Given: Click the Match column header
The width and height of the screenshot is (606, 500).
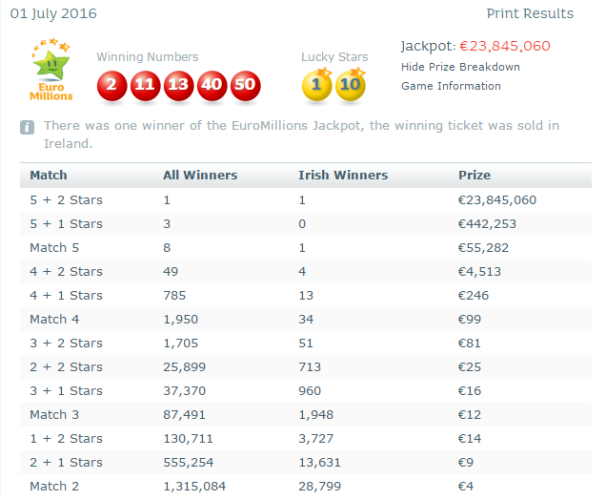Looking at the screenshot, I should (49, 175).
